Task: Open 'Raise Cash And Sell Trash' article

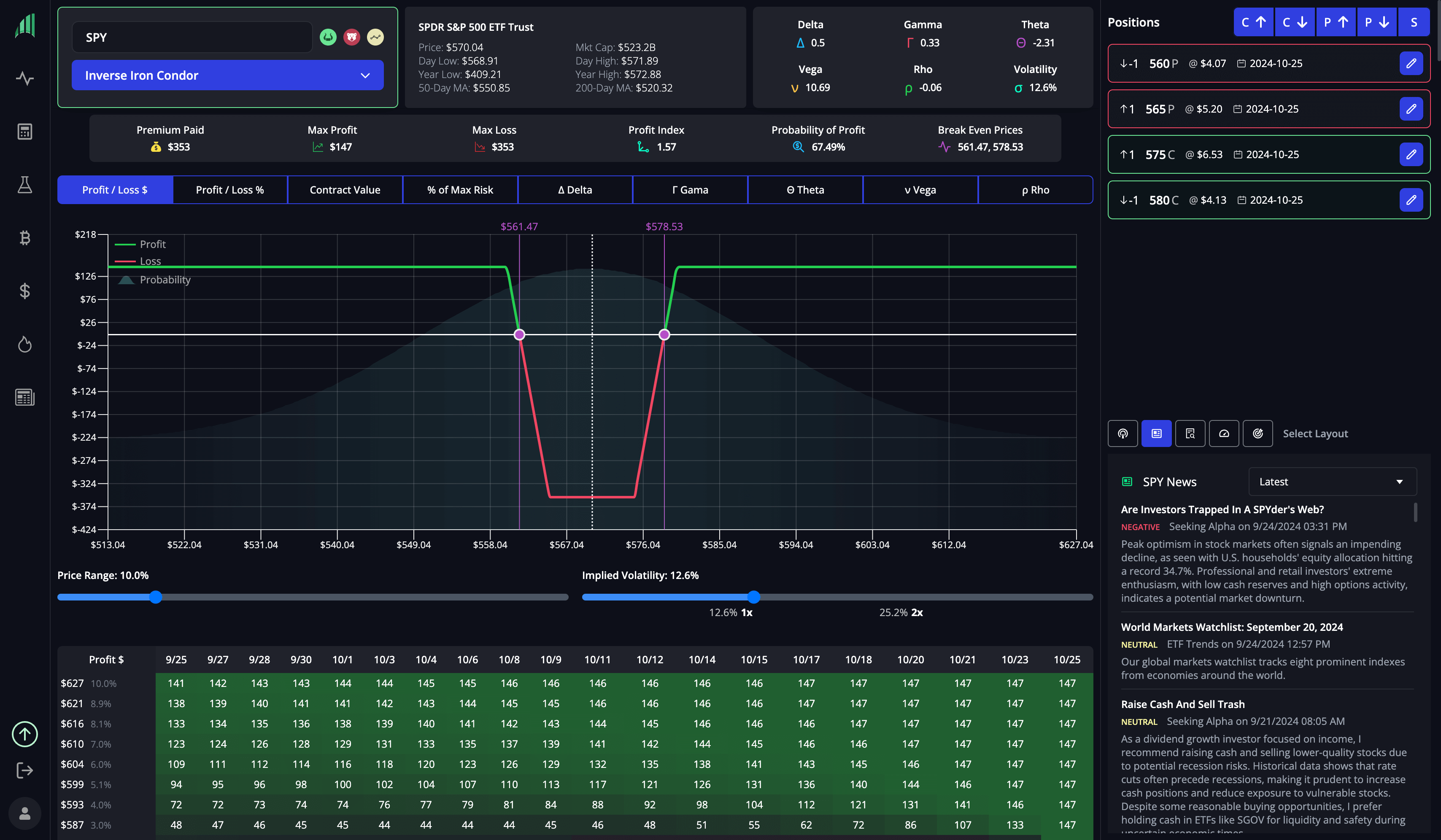Action: [x=1182, y=704]
